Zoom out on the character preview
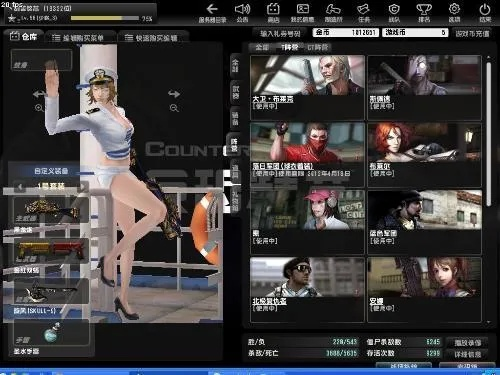The image size is (500, 375). point(174,108)
